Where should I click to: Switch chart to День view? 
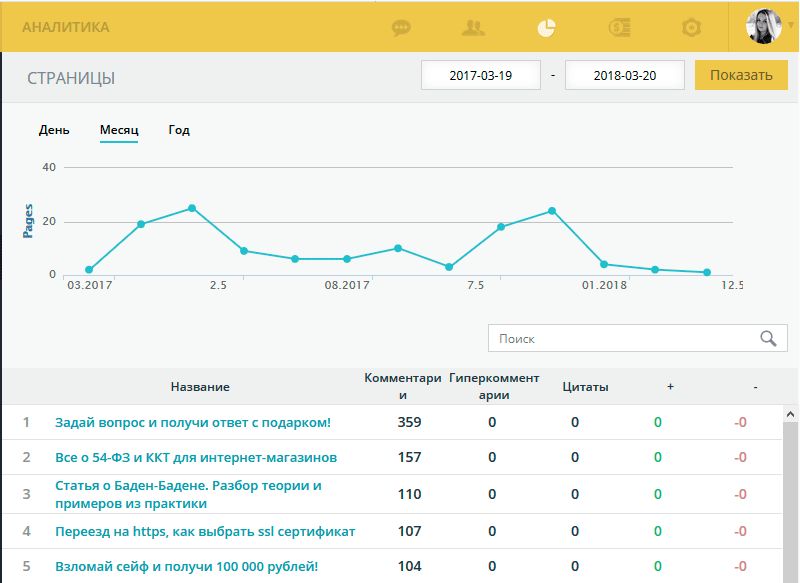click(x=54, y=130)
